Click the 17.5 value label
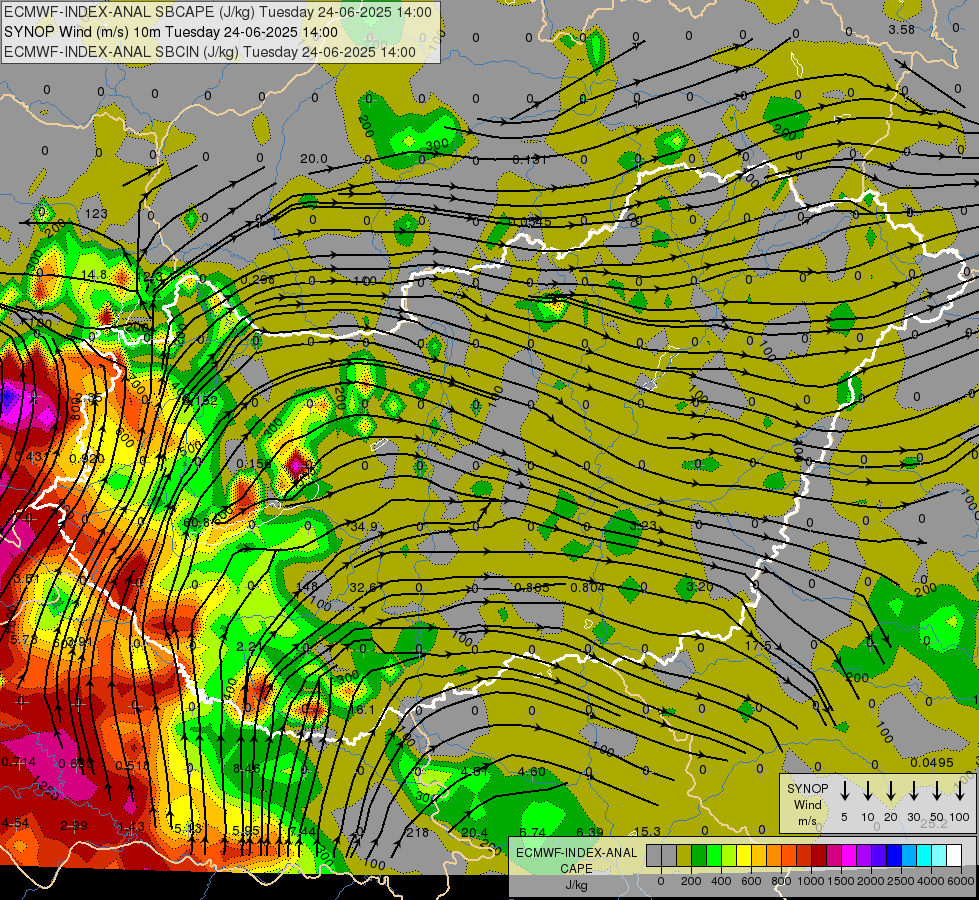Viewport: 979px width, 900px height. coord(759,645)
